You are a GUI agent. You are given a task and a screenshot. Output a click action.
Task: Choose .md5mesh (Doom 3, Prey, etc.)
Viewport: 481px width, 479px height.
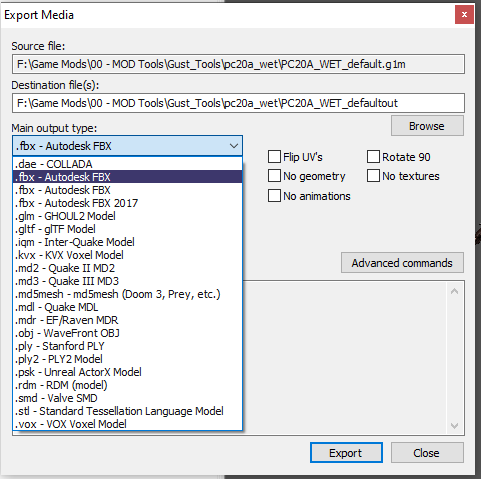(127, 294)
